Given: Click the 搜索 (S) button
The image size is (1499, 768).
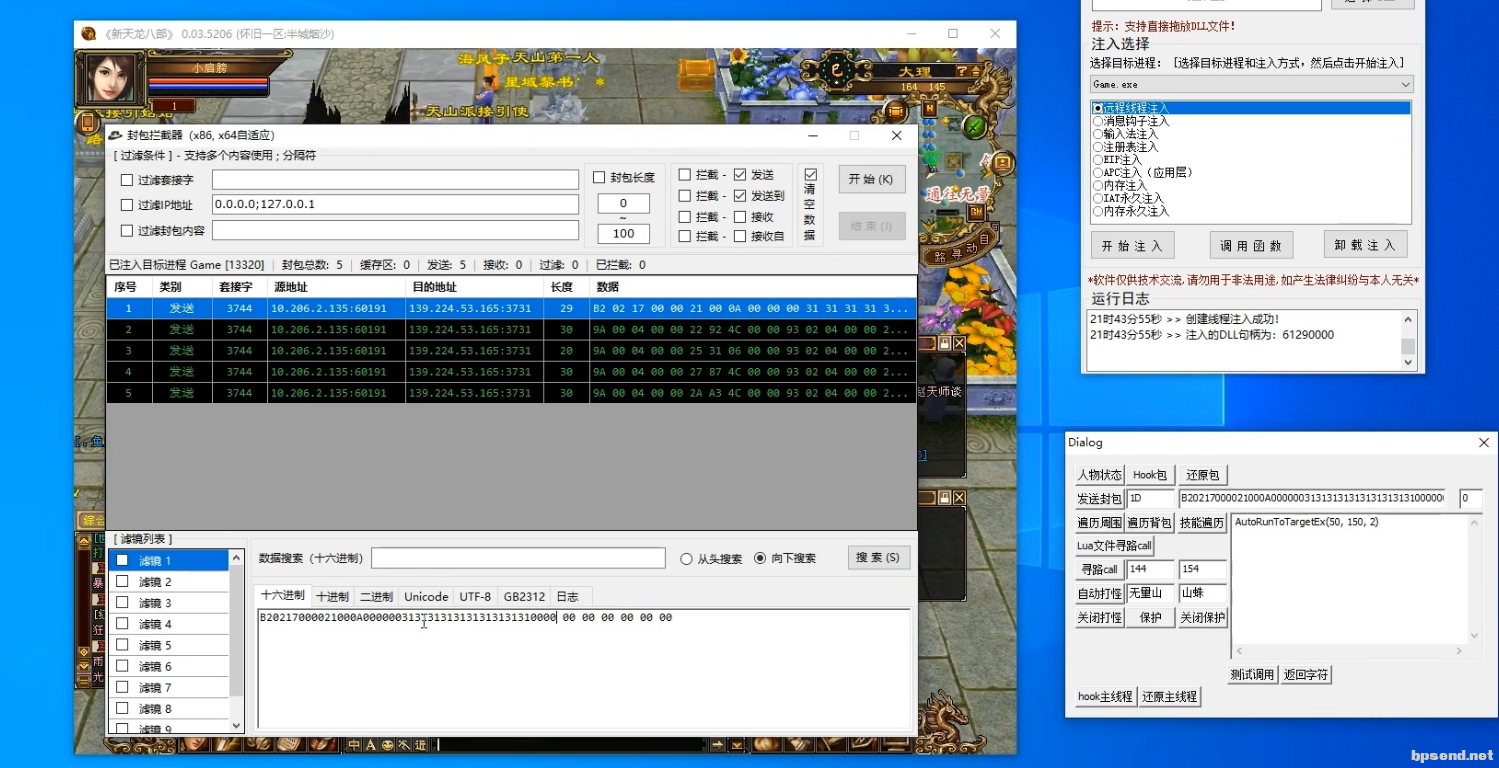Looking at the screenshot, I should click(x=878, y=557).
